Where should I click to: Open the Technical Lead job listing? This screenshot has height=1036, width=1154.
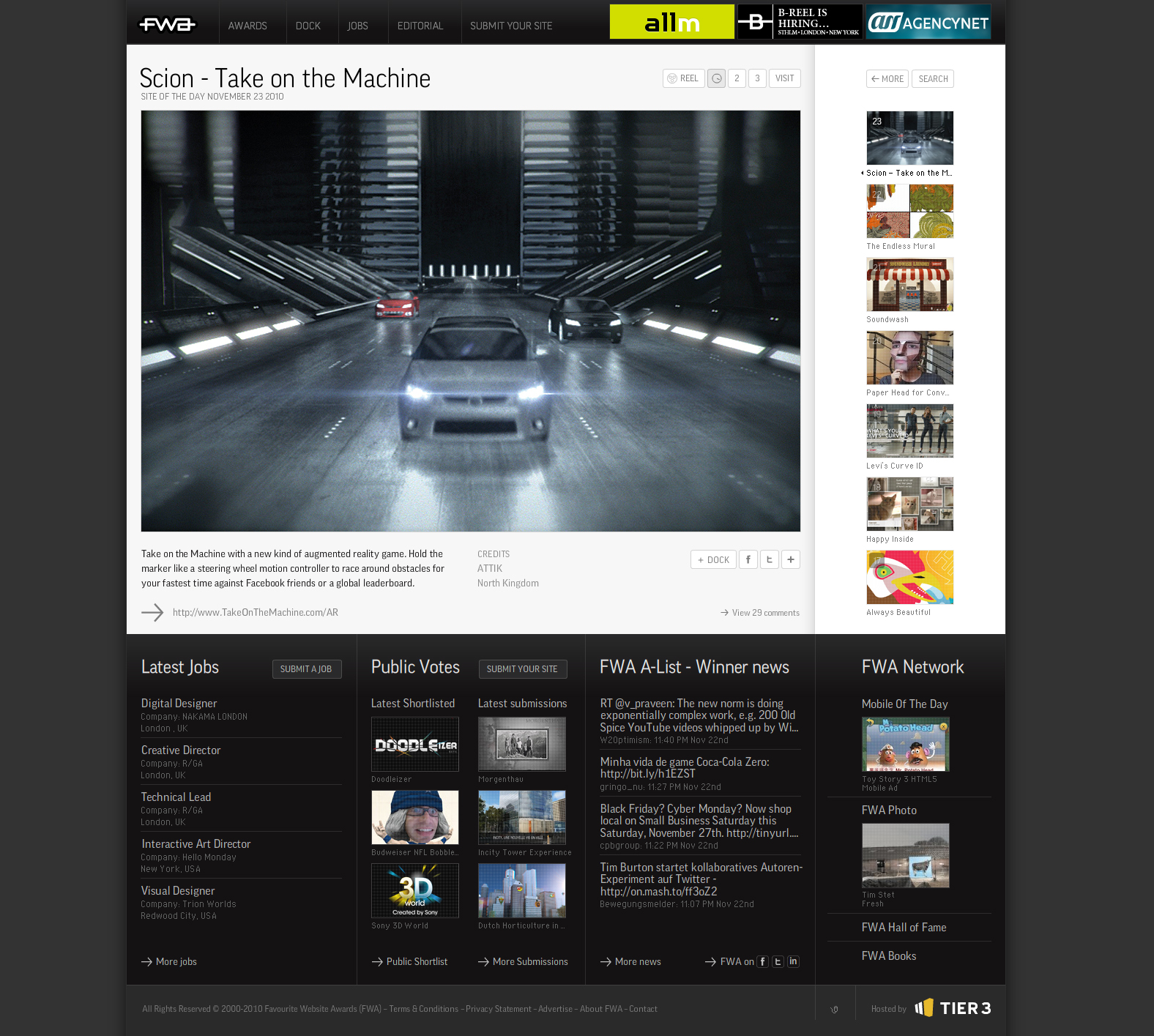176,797
